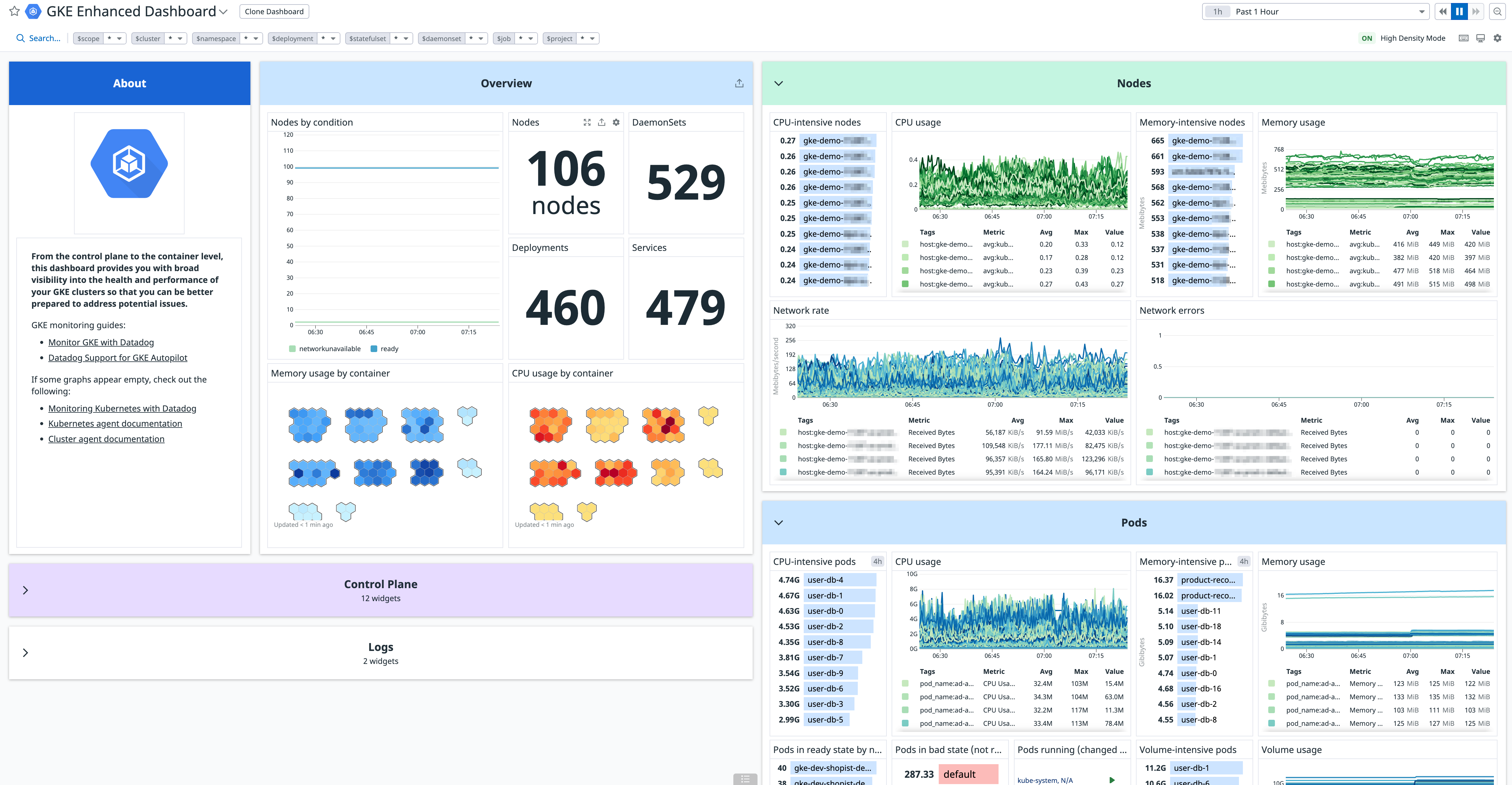This screenshot has height=785, width=1512.
Task: Click the Search field in the toolbar
Action: 38,37
